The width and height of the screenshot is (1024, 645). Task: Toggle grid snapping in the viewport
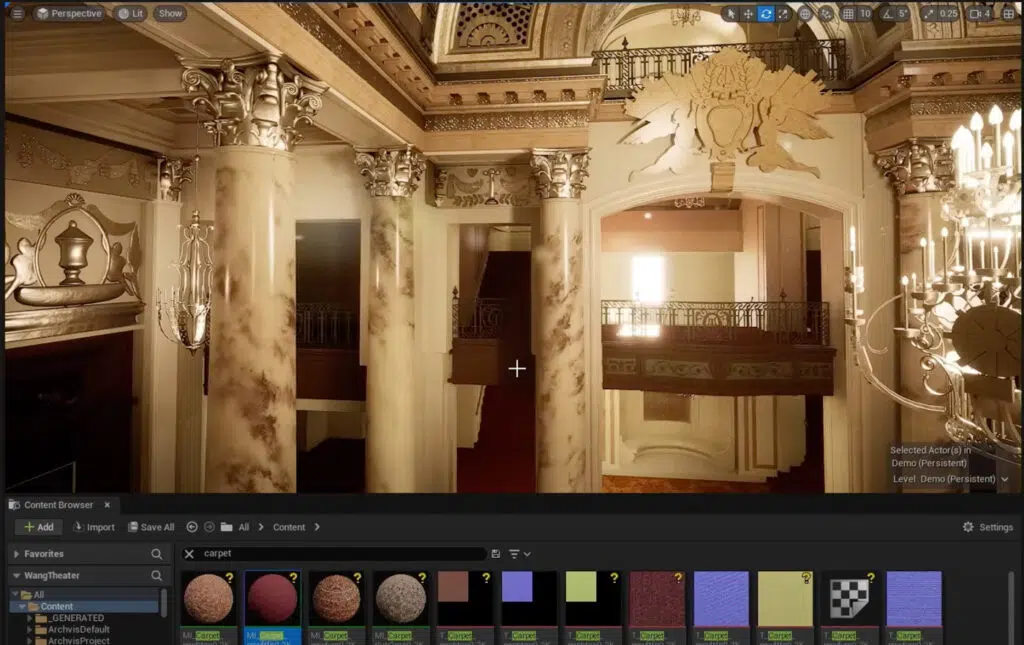click(848, 14)
